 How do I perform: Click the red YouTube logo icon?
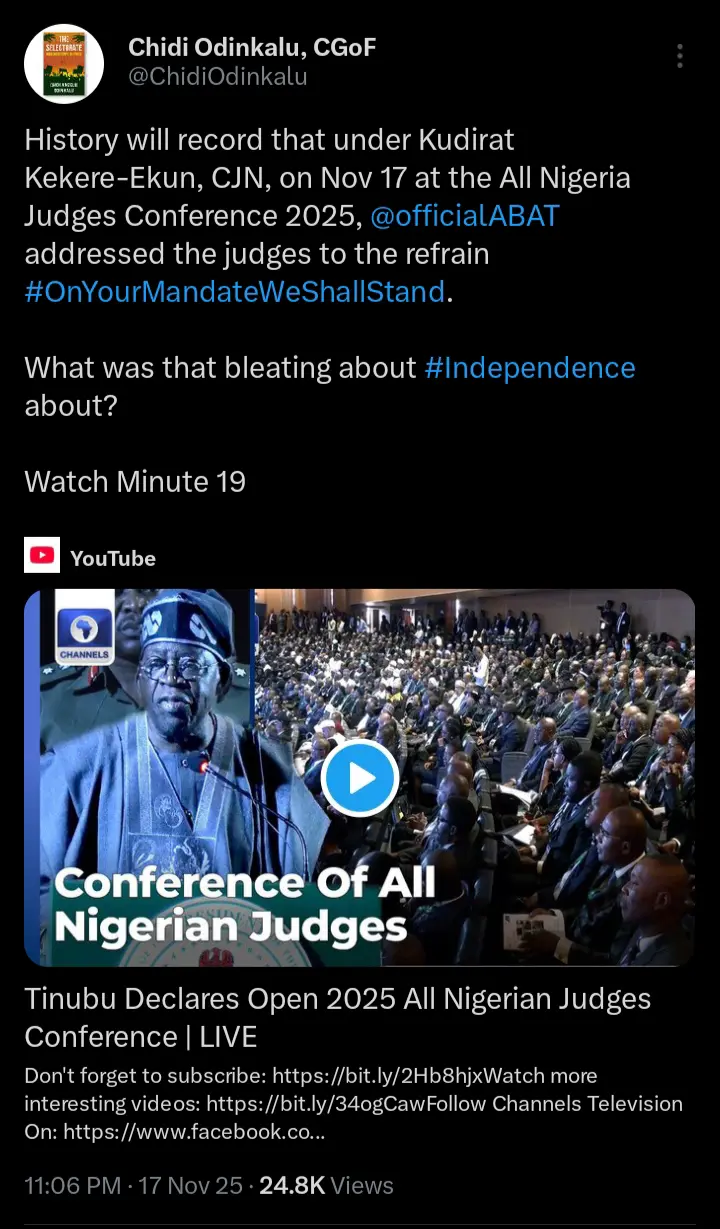click(43, 557)
